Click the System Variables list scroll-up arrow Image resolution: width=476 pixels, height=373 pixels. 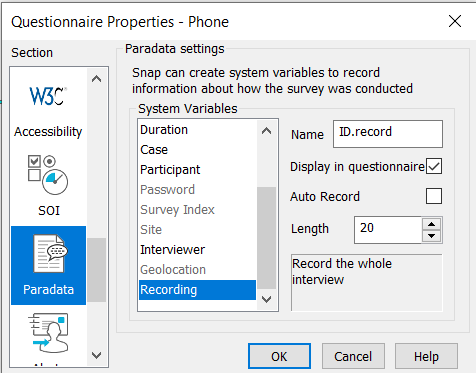[x=266, y=131]
